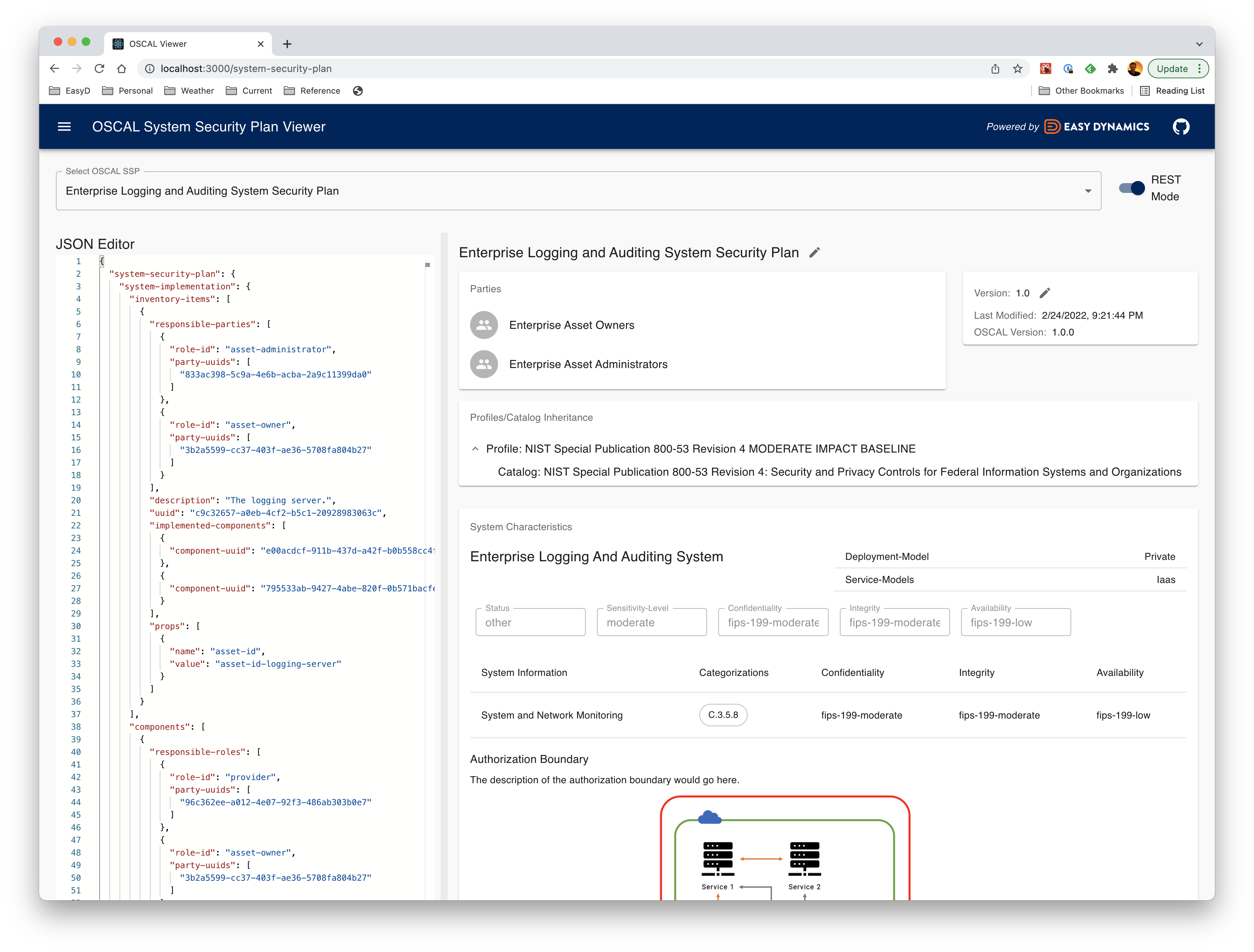Click Enterprise Asset Owners party avatar
This screenshot has height=952, width=1254.
pos(484,325)
